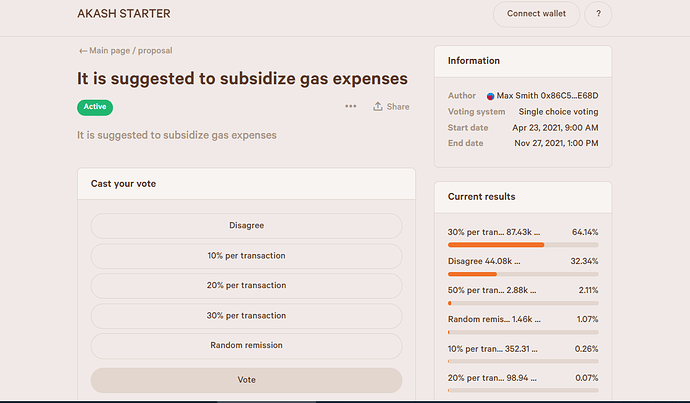The width and height of the screenshot is (690, 403).
Task: Open the AKASH STARTER home link
Action: point(123,14)
